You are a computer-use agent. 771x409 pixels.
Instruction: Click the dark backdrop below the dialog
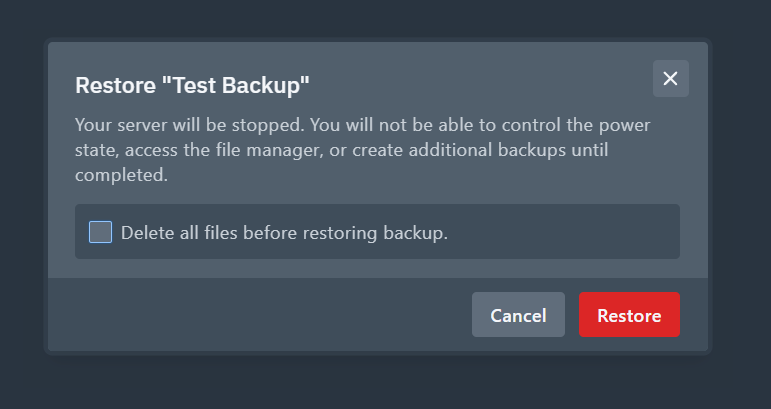385,385
